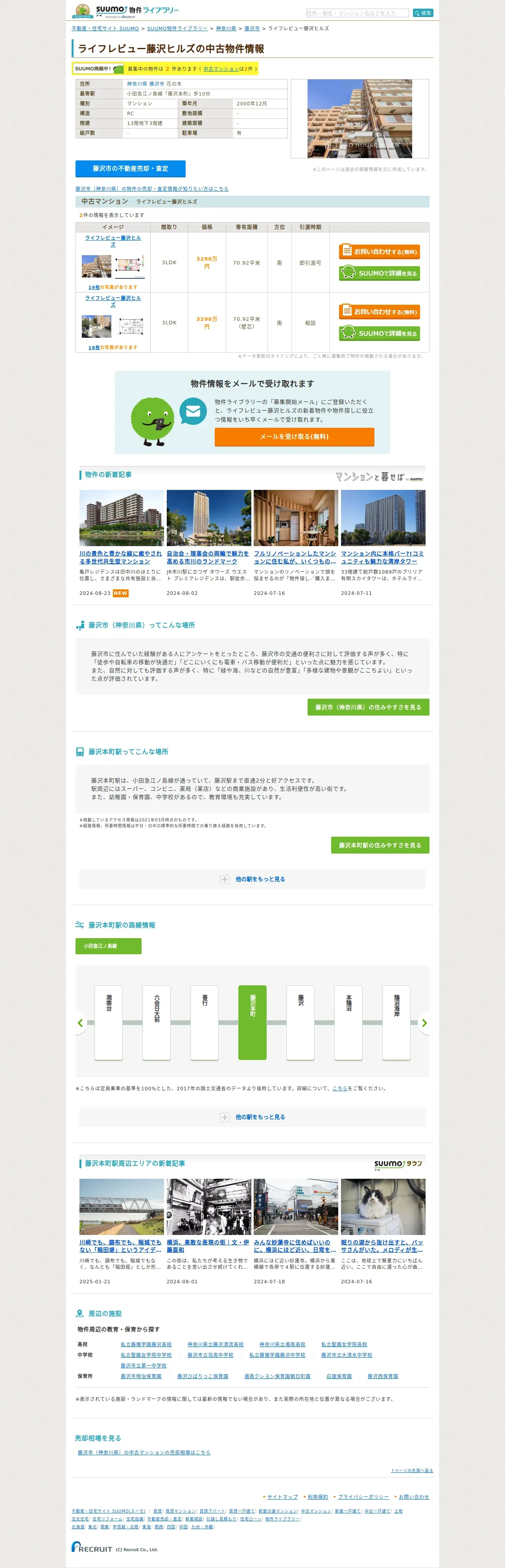Open article 川の景色と豊かな緑に癒やされる
The image size is (505, 1568).
click(121, 557)
